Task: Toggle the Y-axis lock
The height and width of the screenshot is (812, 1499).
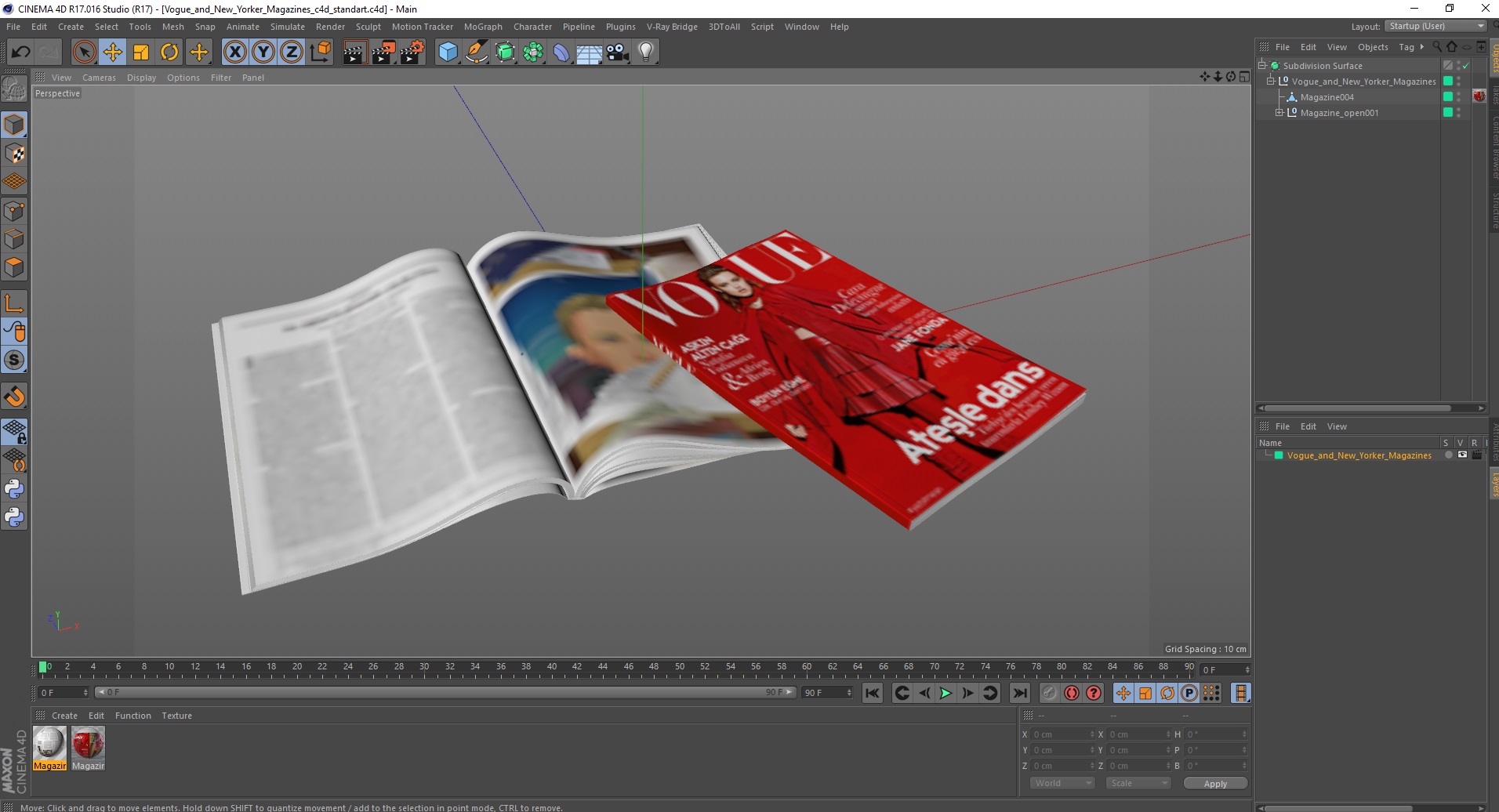Action: coord(263,53)
